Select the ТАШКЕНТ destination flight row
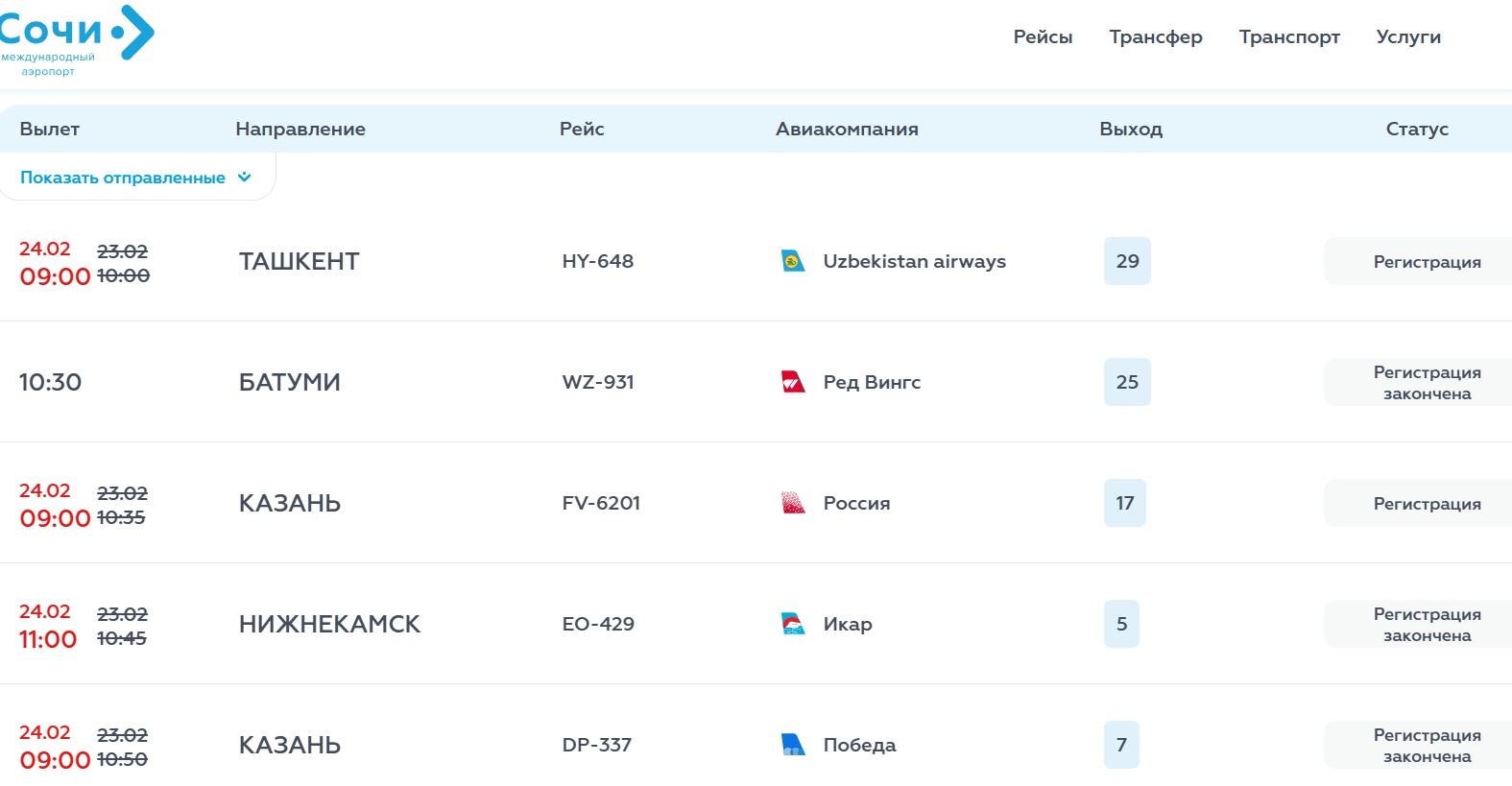1512x786 pixels. coord(299,261)
